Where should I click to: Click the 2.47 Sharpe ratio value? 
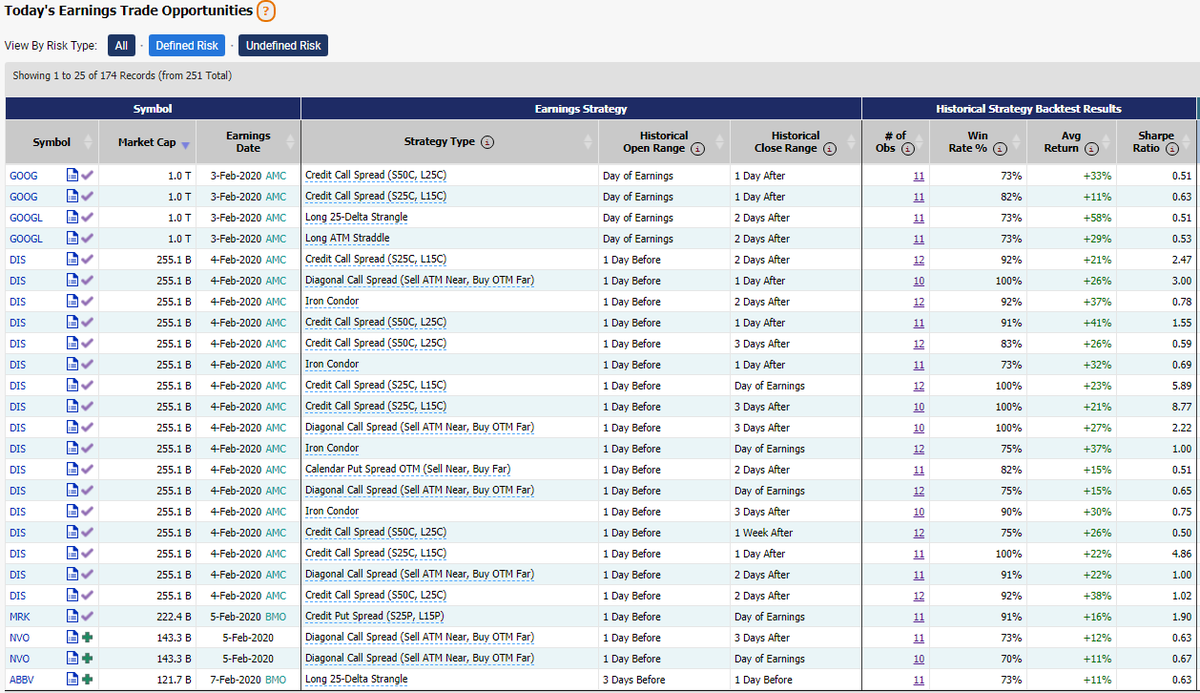pos(1180,260)
